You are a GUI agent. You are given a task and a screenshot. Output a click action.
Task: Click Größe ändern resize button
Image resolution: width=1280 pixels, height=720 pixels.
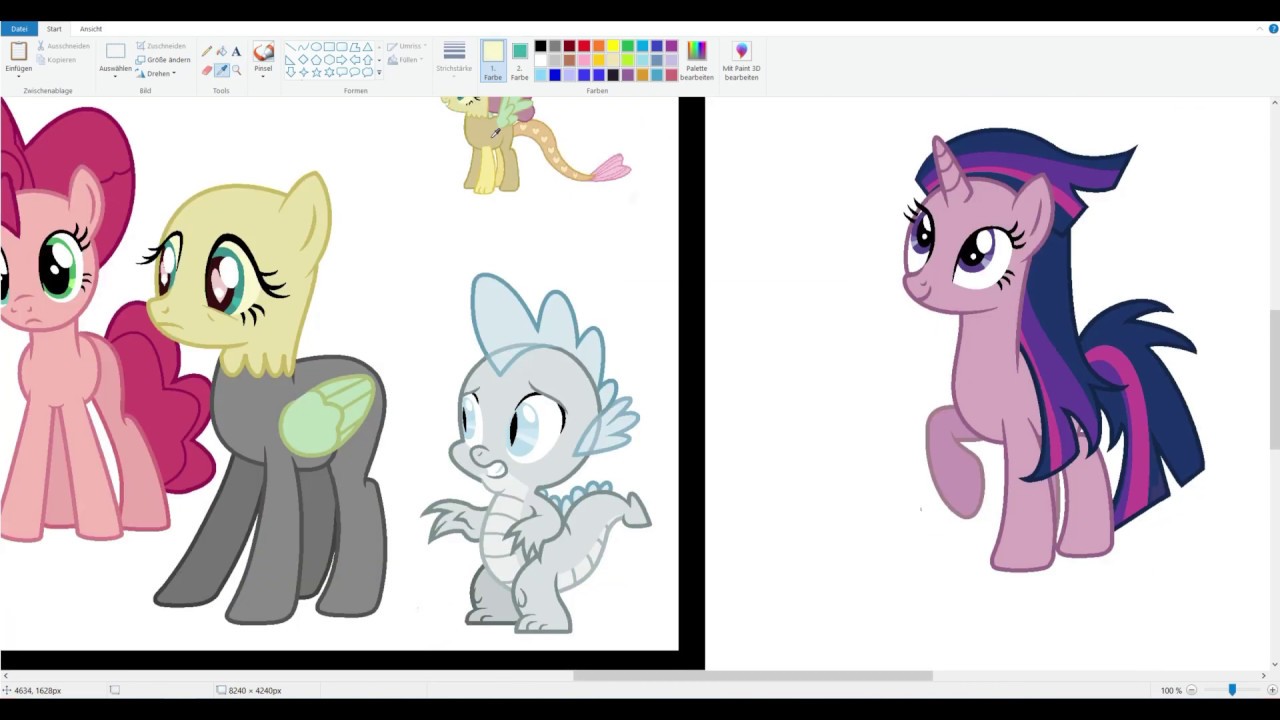(162, 60)
